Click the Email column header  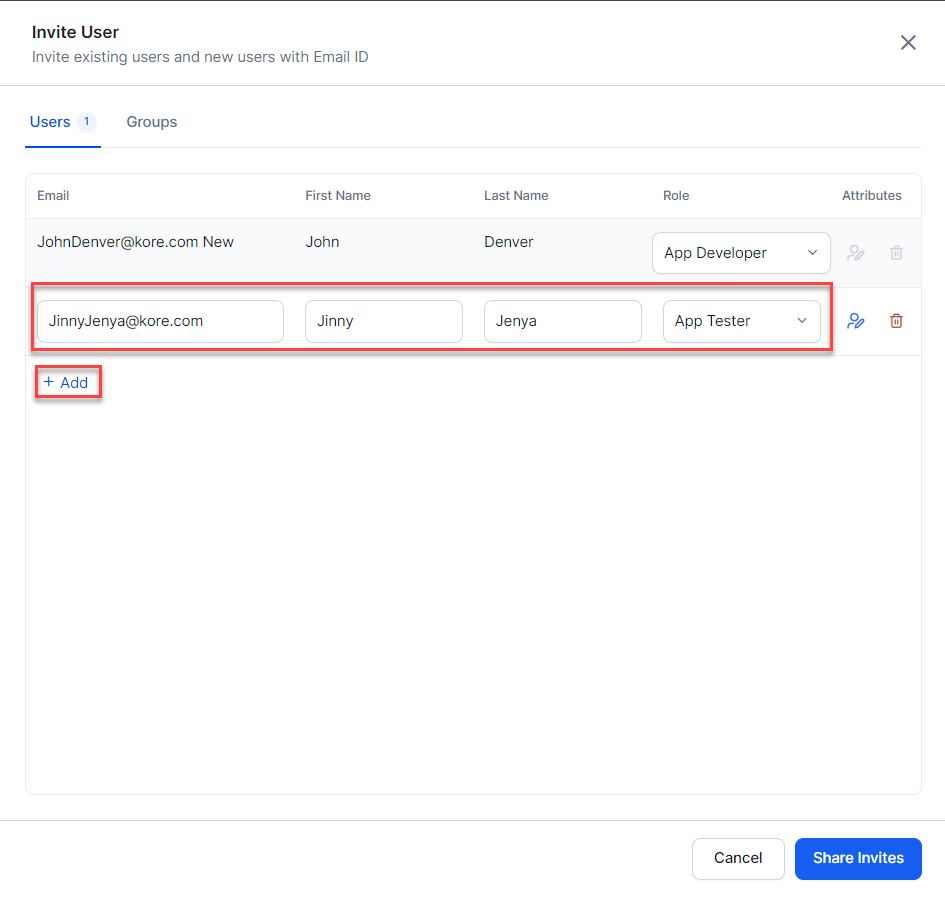[x=53, y=196]
